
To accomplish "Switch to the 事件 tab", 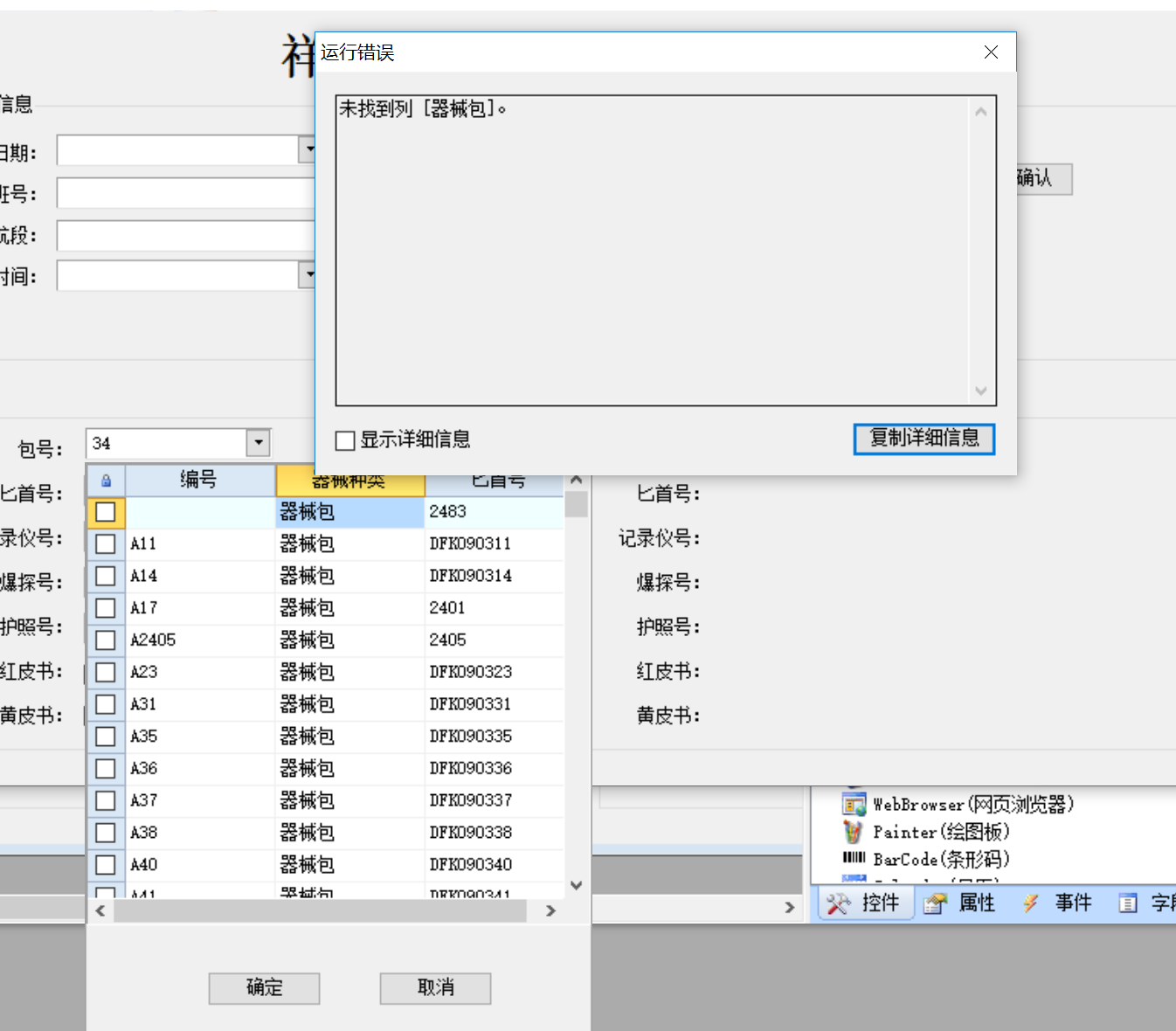I will 1057,903.
